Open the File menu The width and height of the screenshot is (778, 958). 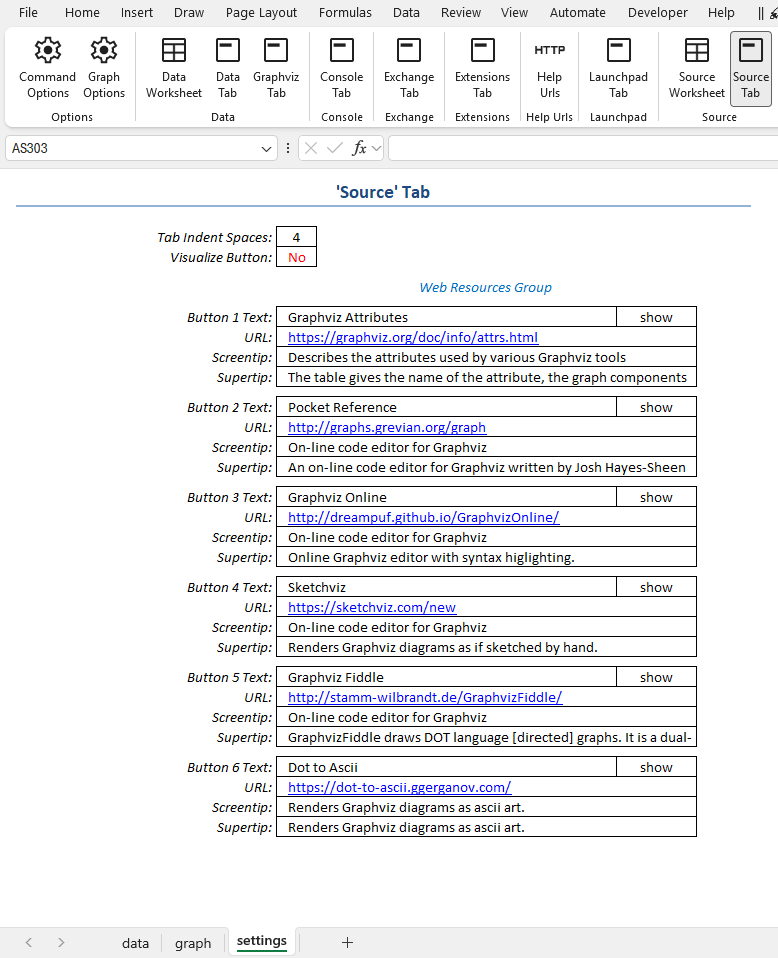tap(28, 12)
